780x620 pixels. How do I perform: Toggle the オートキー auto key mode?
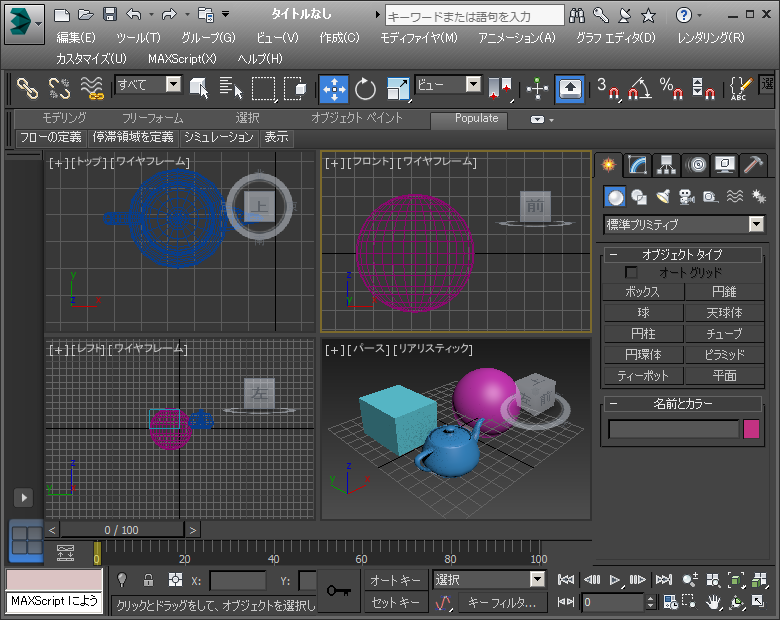coord(396,580)
